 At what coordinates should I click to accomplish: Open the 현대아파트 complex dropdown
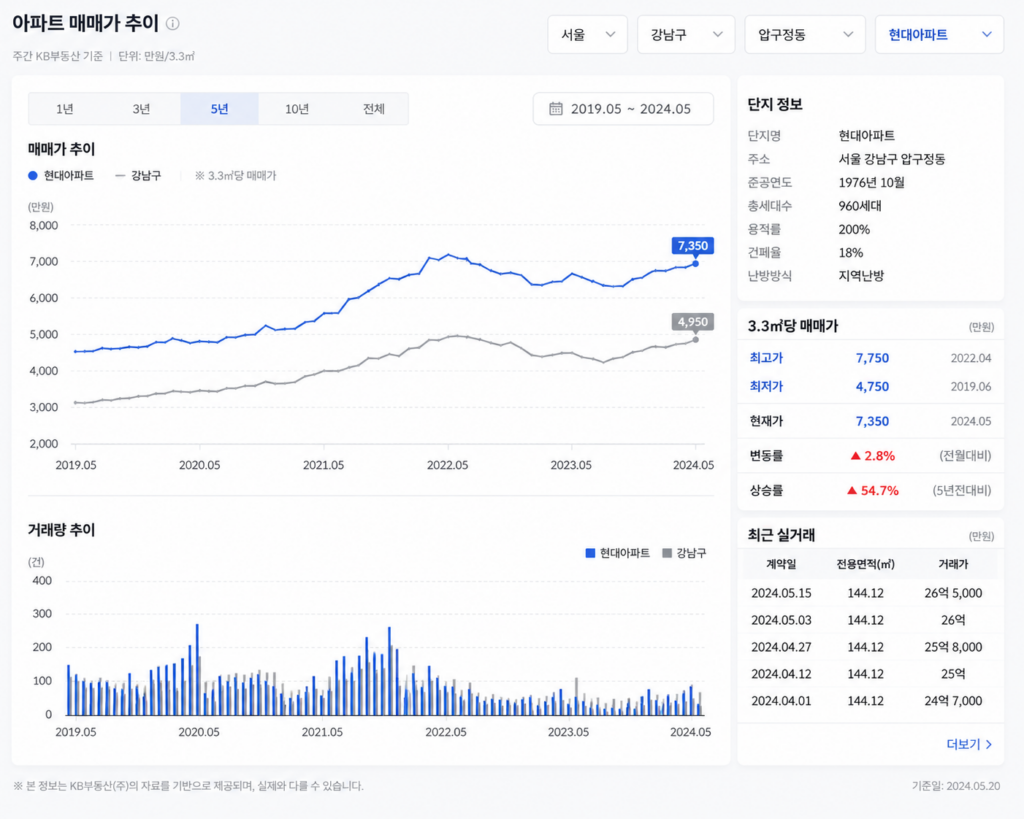[939, 35]
